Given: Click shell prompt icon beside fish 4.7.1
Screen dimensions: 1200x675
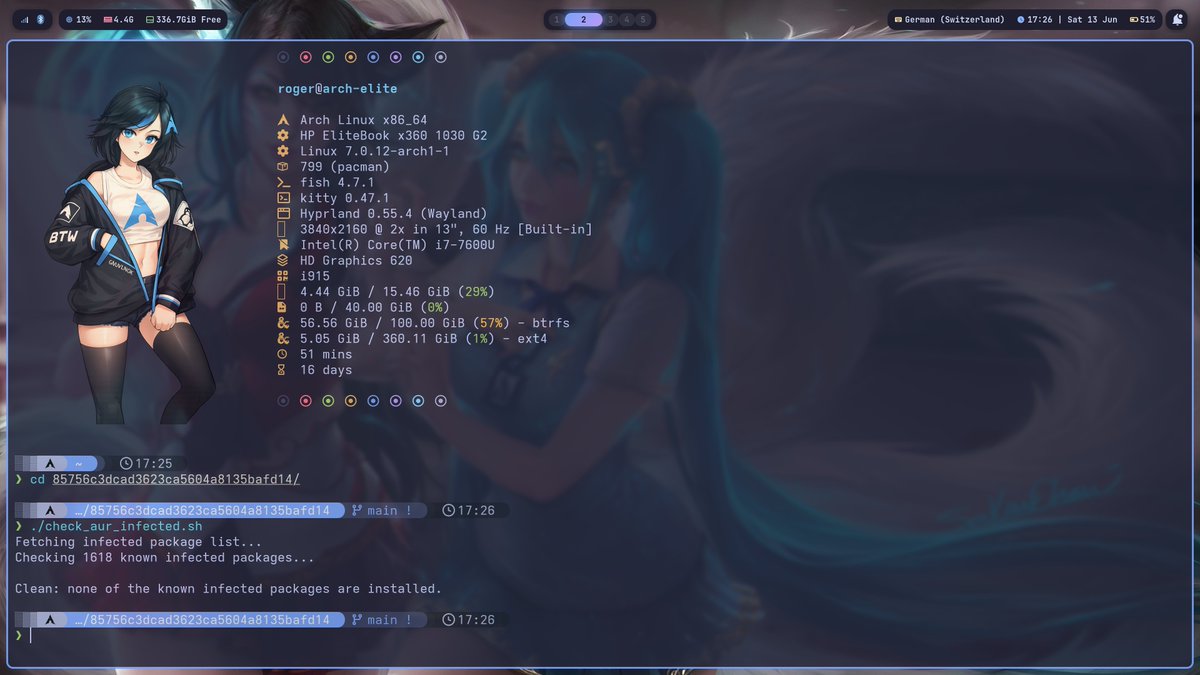Looking at the screenshot, I should [x=283, y=182].
